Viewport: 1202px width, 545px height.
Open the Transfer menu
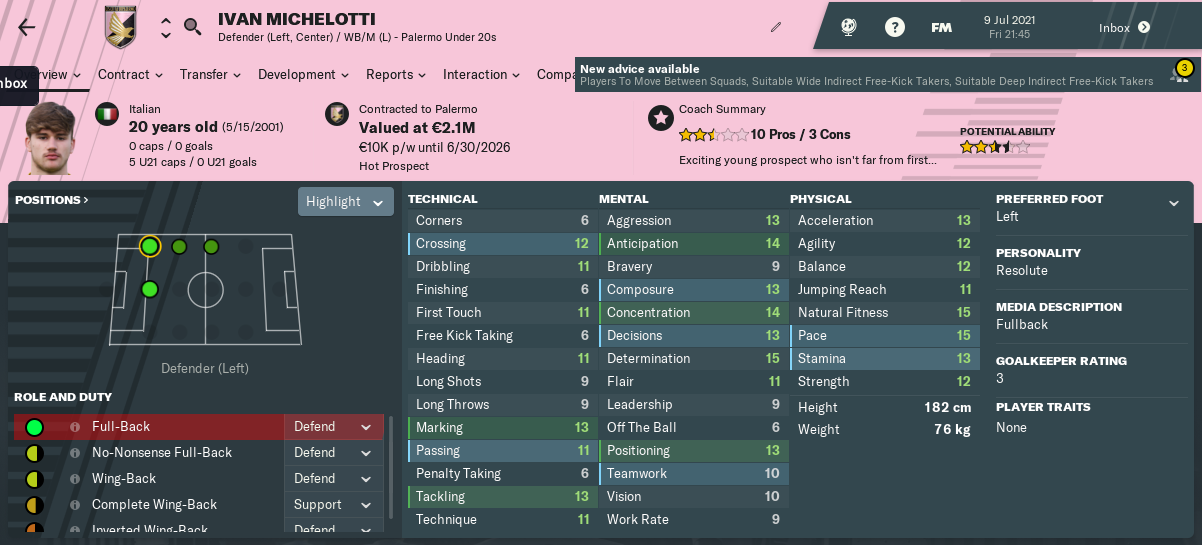[210, 74]
